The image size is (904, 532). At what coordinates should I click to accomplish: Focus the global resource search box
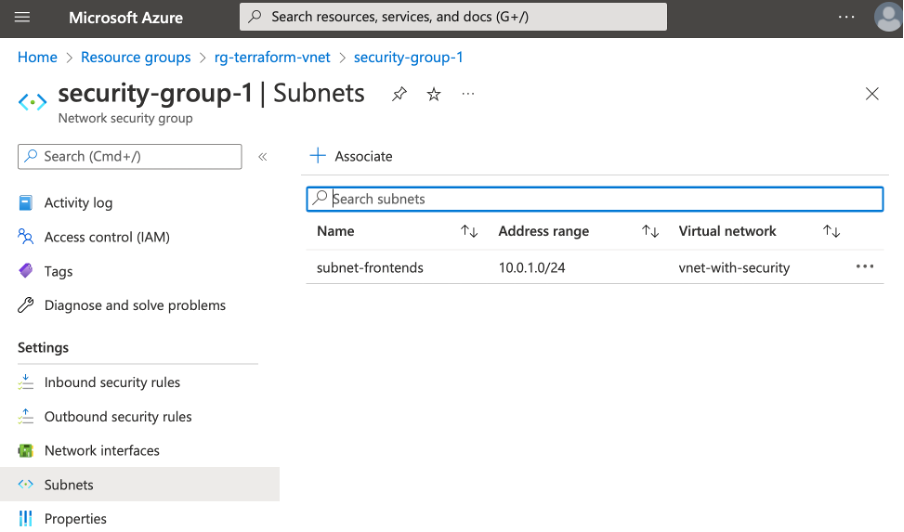(x=453, y=17)
